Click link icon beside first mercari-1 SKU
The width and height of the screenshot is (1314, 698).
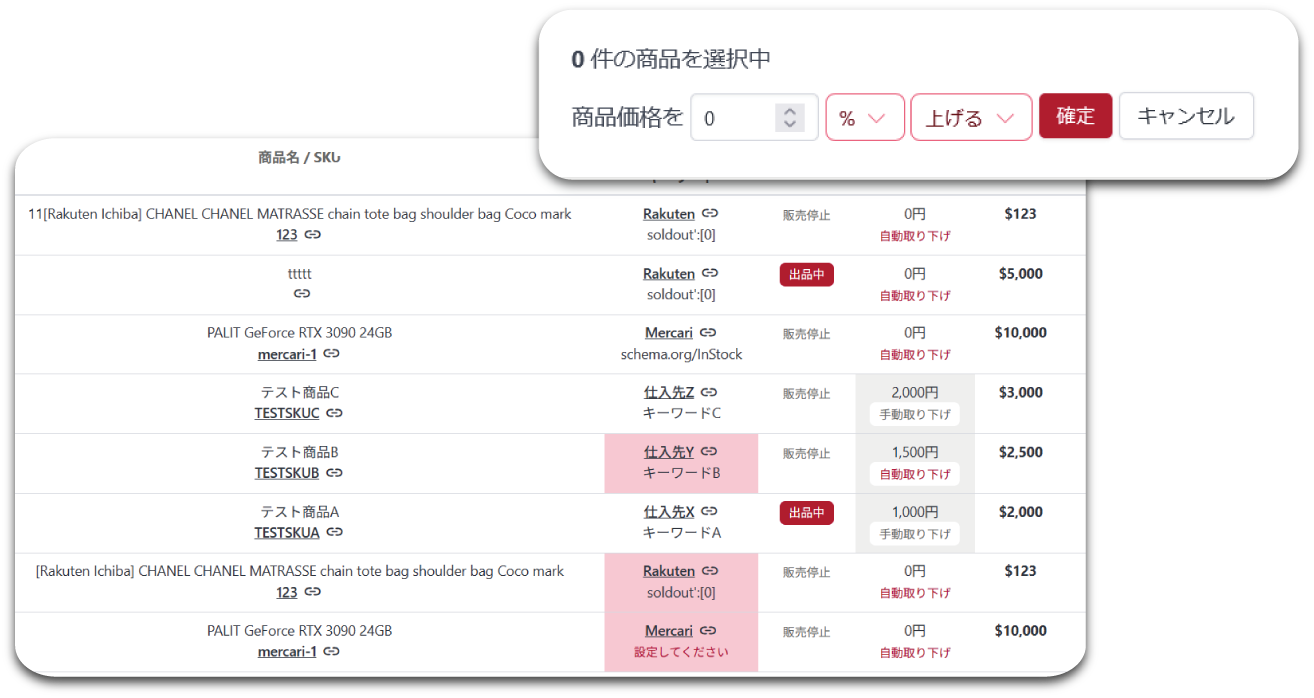pyautogui.click(x=332, y=353)
